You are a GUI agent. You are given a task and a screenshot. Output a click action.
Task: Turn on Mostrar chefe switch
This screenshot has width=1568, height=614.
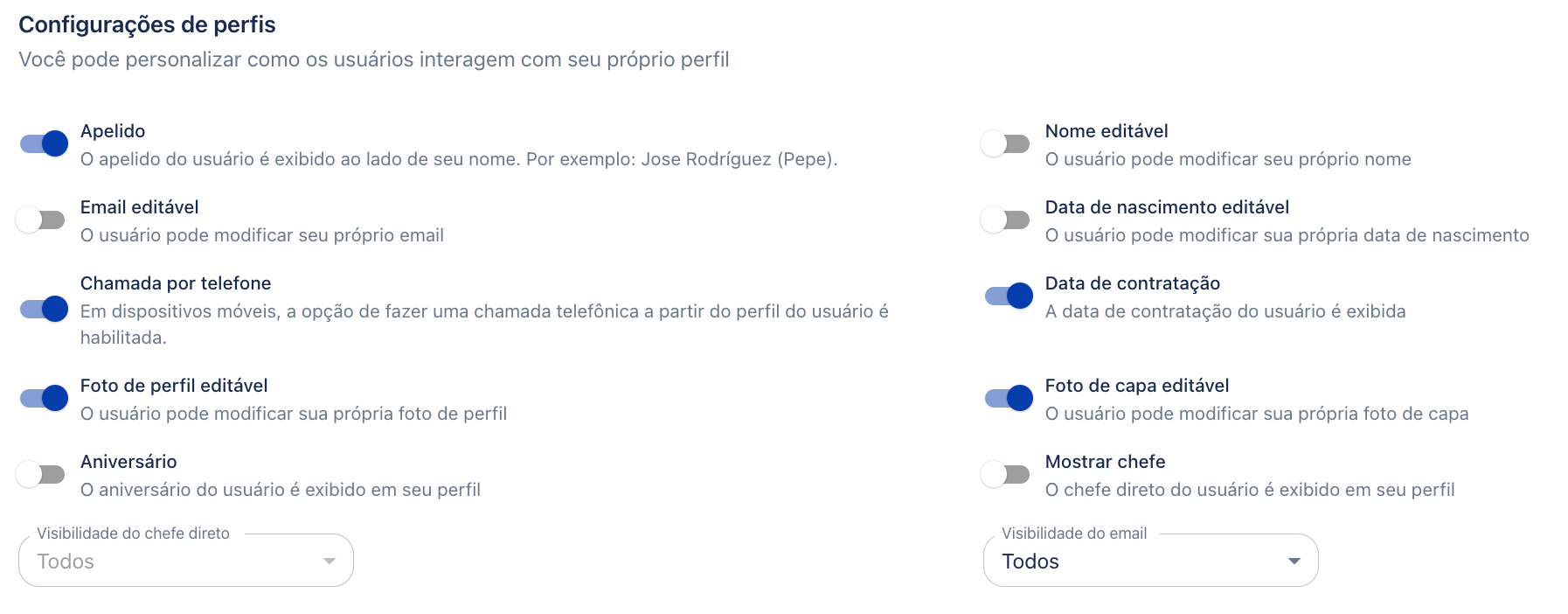[1004, 474]
